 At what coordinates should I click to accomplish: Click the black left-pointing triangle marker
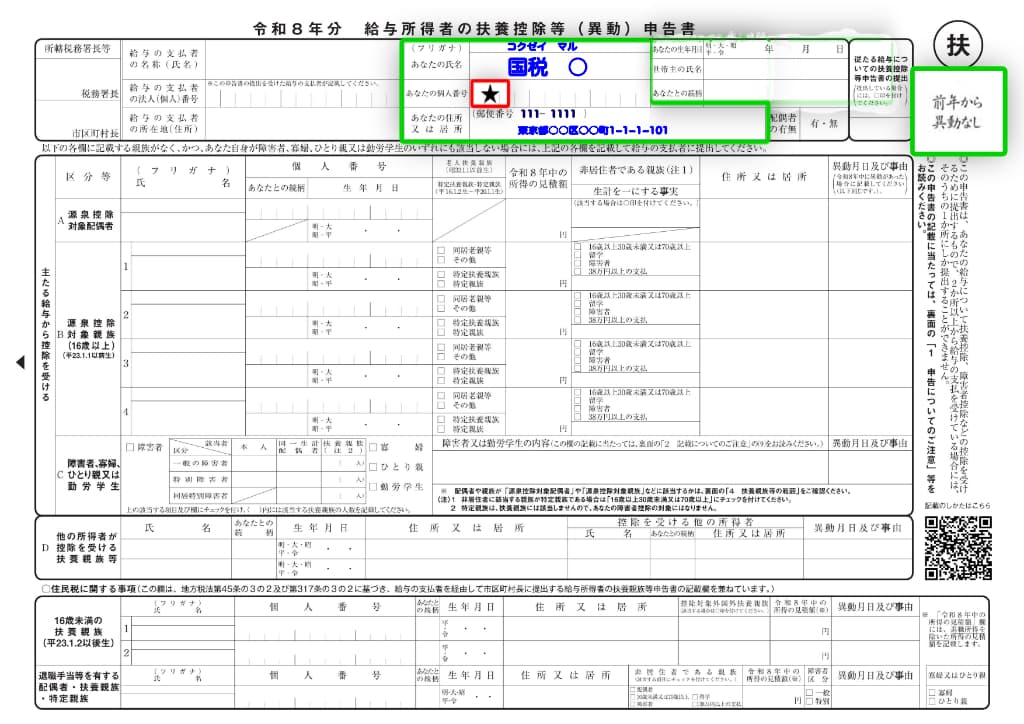[20, 363]
